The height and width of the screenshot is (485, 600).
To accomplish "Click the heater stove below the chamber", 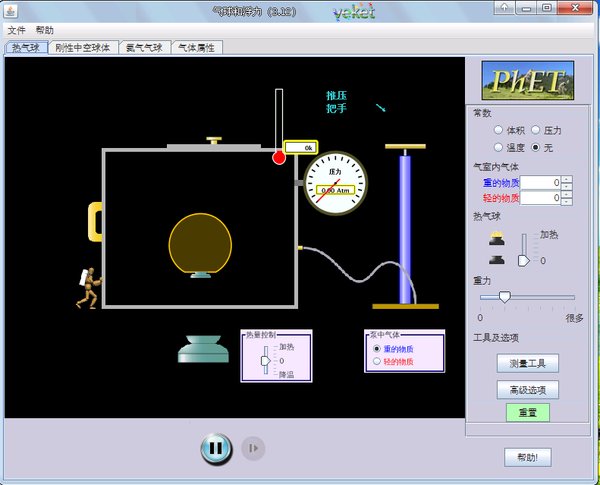I will 204,348.
